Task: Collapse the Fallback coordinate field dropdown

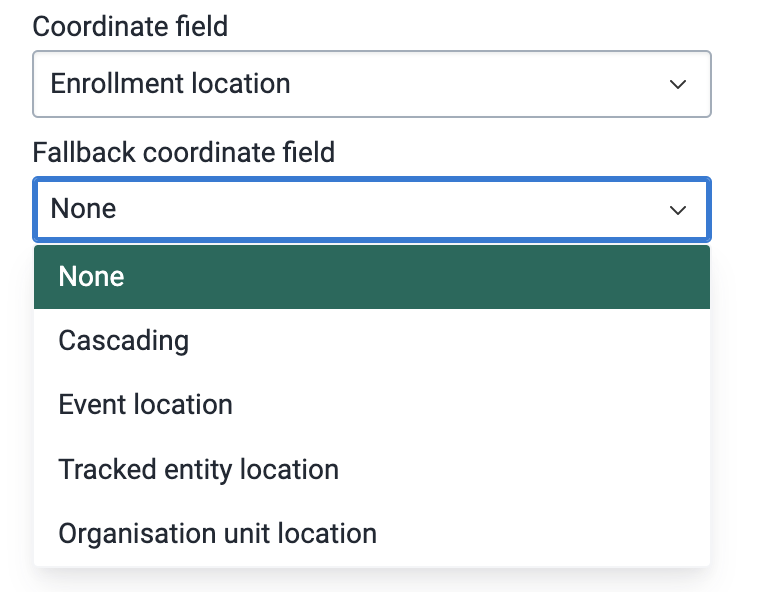Action: (372, 210)
